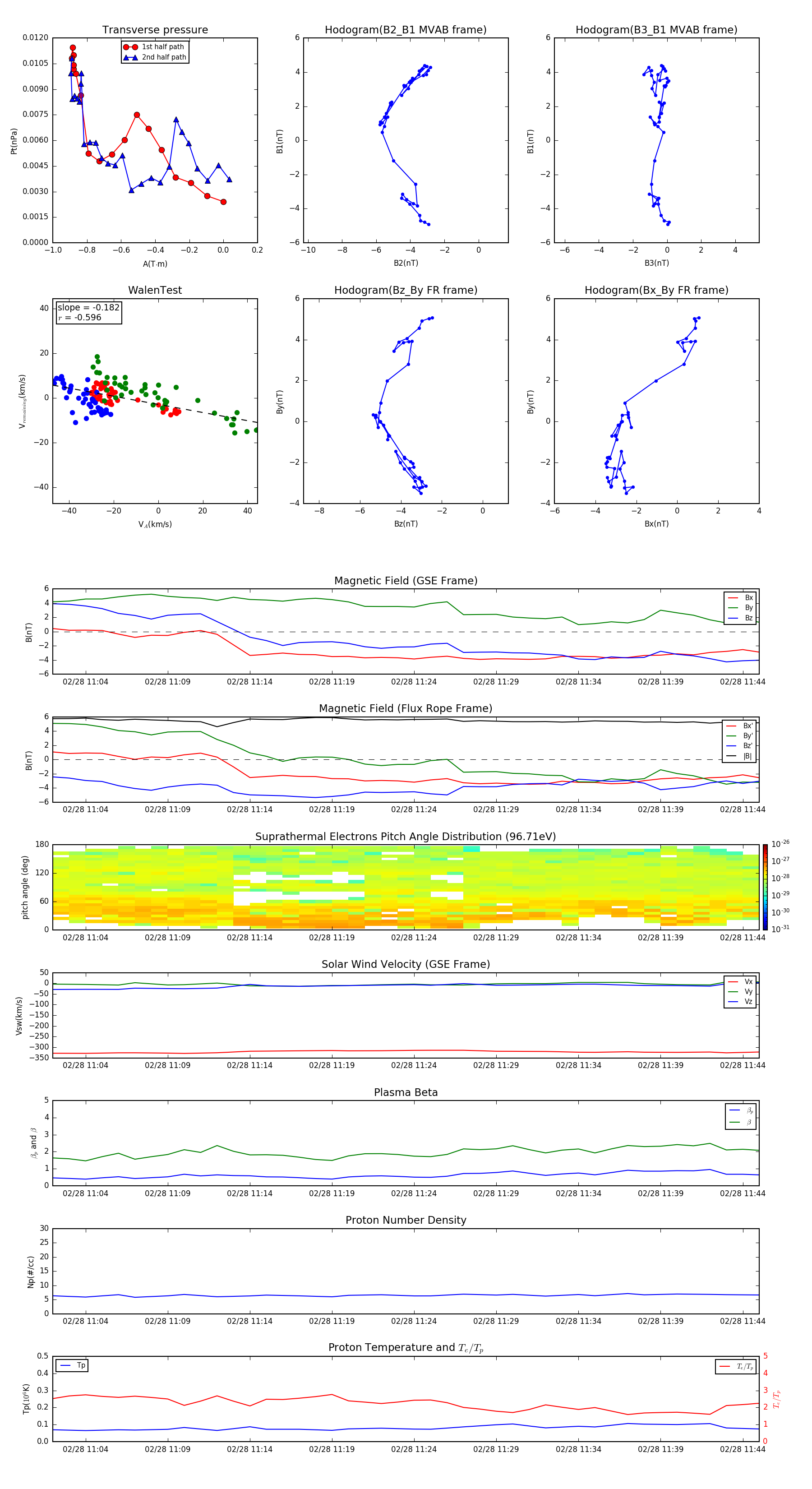
Task: Select "2nd half path" legend entry
Action: pyautogui.click(x=155, y=57)
